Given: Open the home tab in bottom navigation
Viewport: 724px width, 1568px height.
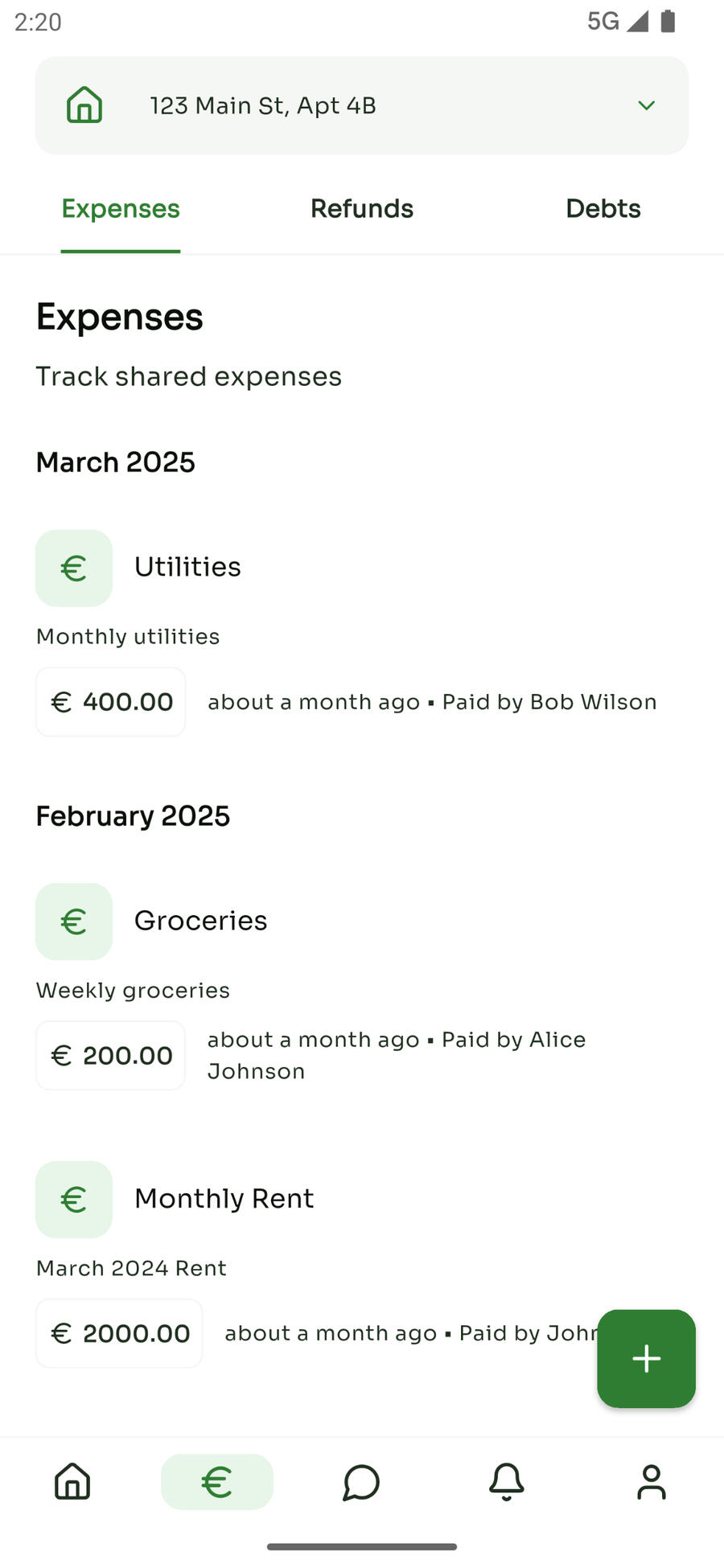Looking at the screenshot, I should 72,1481.
